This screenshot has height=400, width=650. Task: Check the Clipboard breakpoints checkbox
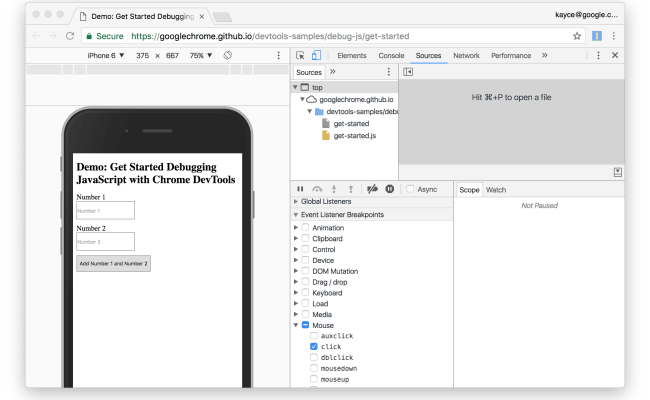(x=306, y=238)
